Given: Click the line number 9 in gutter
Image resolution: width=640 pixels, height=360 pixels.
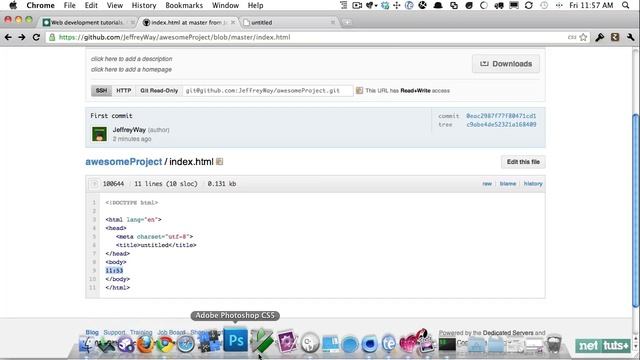Looking at the screenshot, I should tap(94, 271).
